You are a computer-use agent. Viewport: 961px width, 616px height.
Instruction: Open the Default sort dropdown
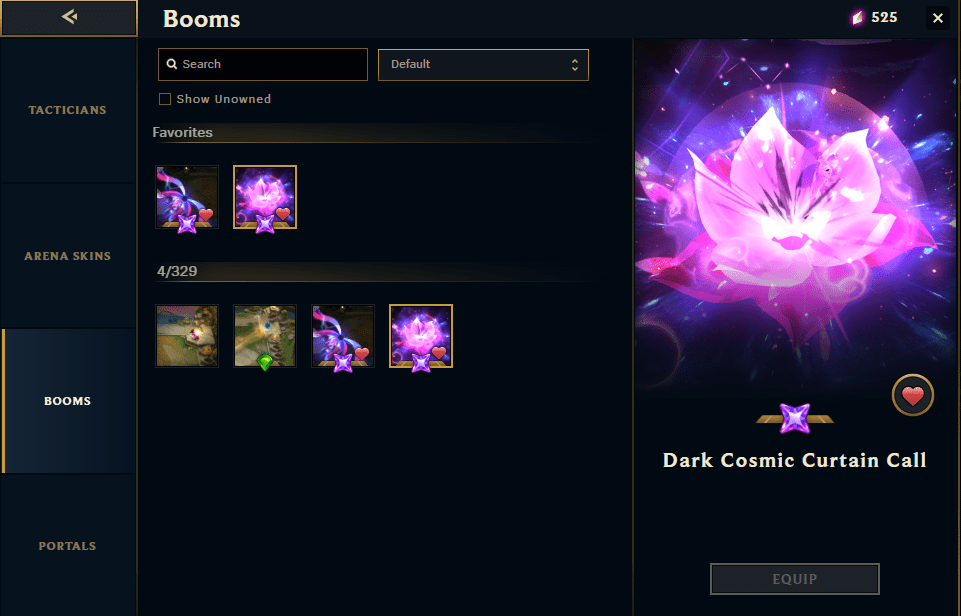(x=483, y=64)
